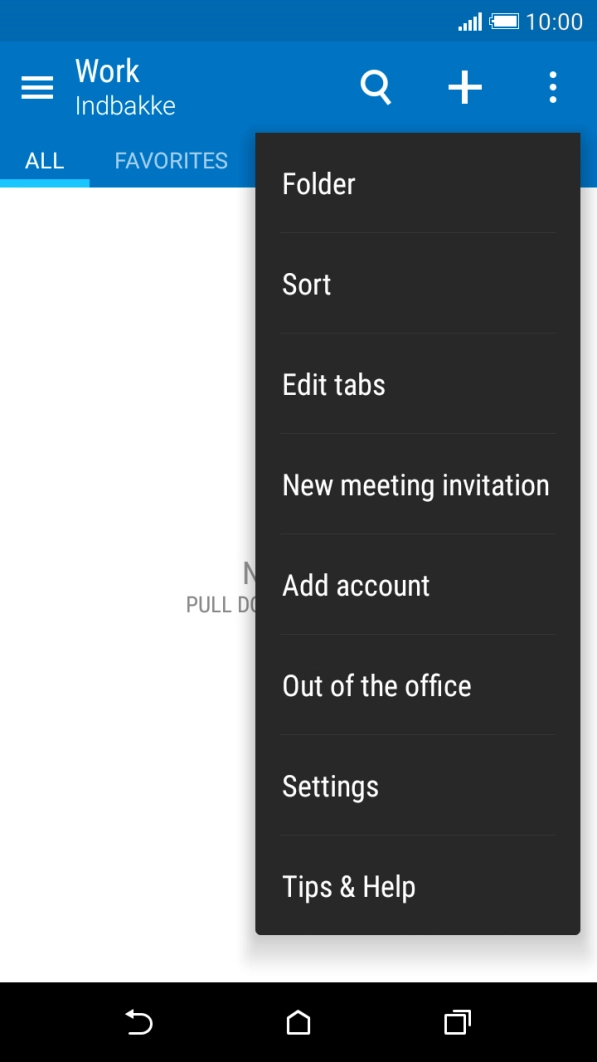This screenshot has height=1062, width=597.
Task: Choose Sort from the menu
Action: coord(306,284)
